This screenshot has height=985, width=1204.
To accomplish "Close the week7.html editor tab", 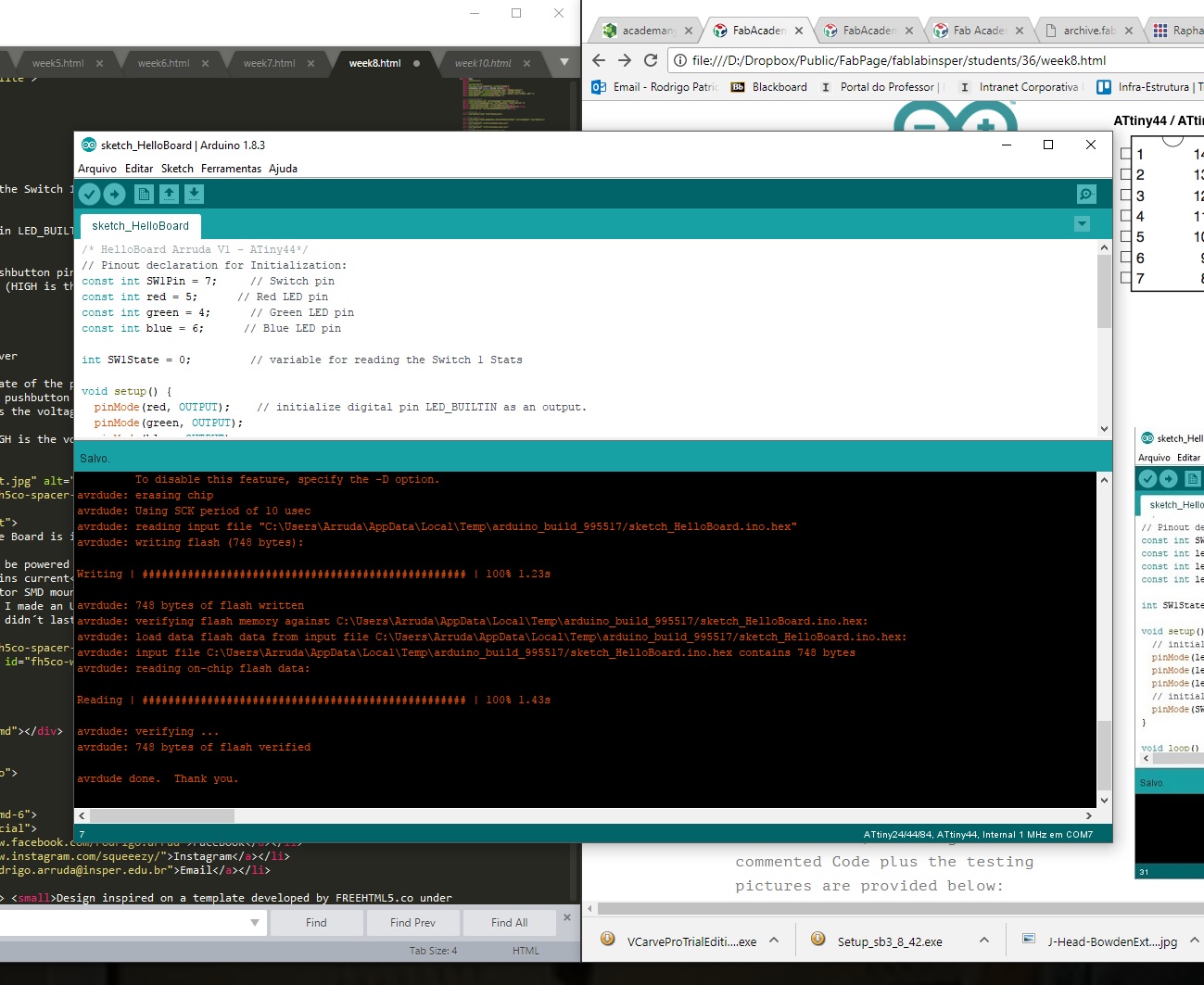I will point(311,64).
